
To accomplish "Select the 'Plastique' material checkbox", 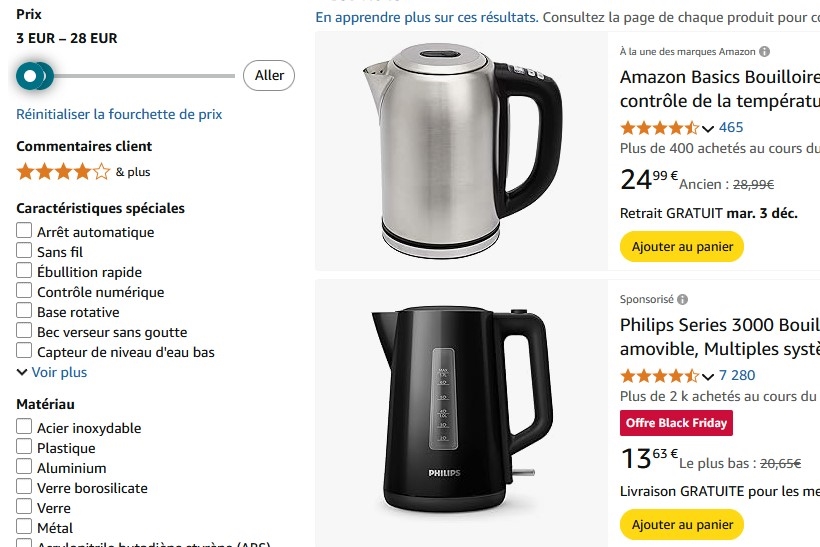I will coord(25,447).
